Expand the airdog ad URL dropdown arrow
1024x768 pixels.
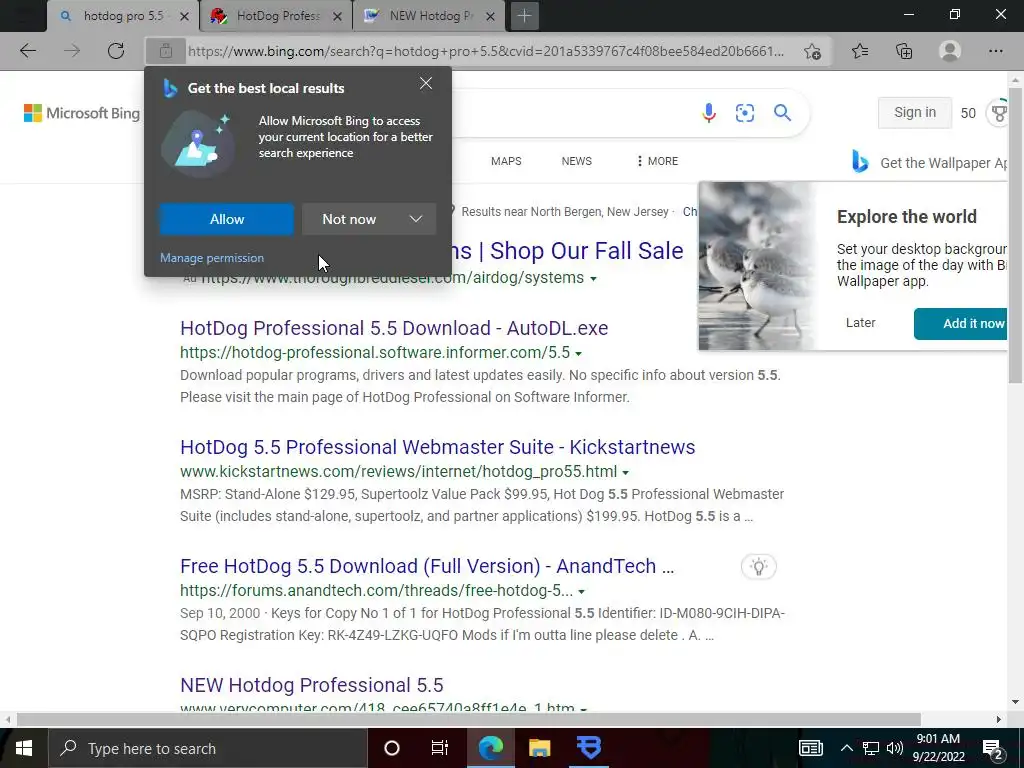593,279
